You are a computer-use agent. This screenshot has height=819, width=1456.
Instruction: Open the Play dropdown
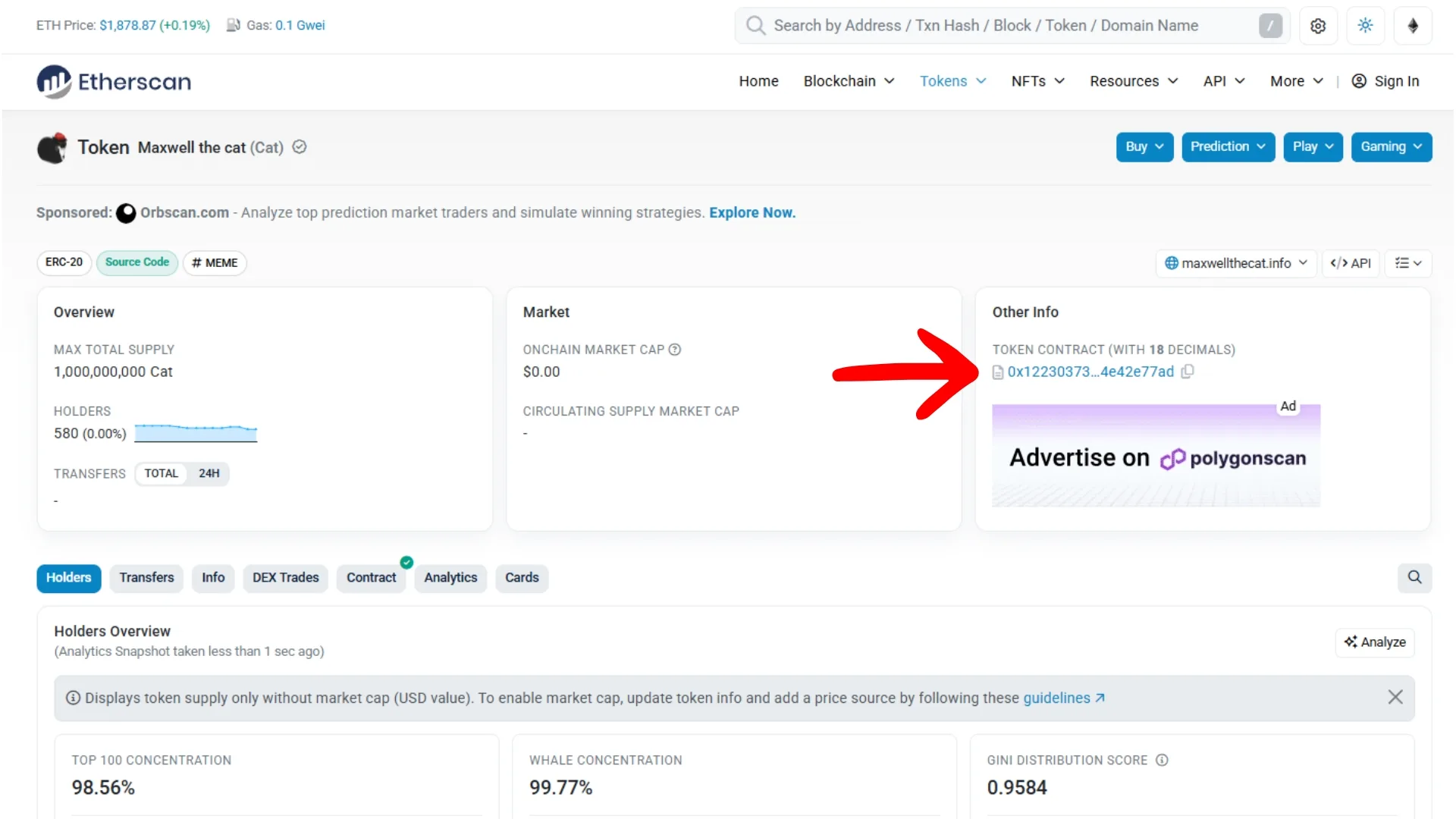coord(1313,147)
